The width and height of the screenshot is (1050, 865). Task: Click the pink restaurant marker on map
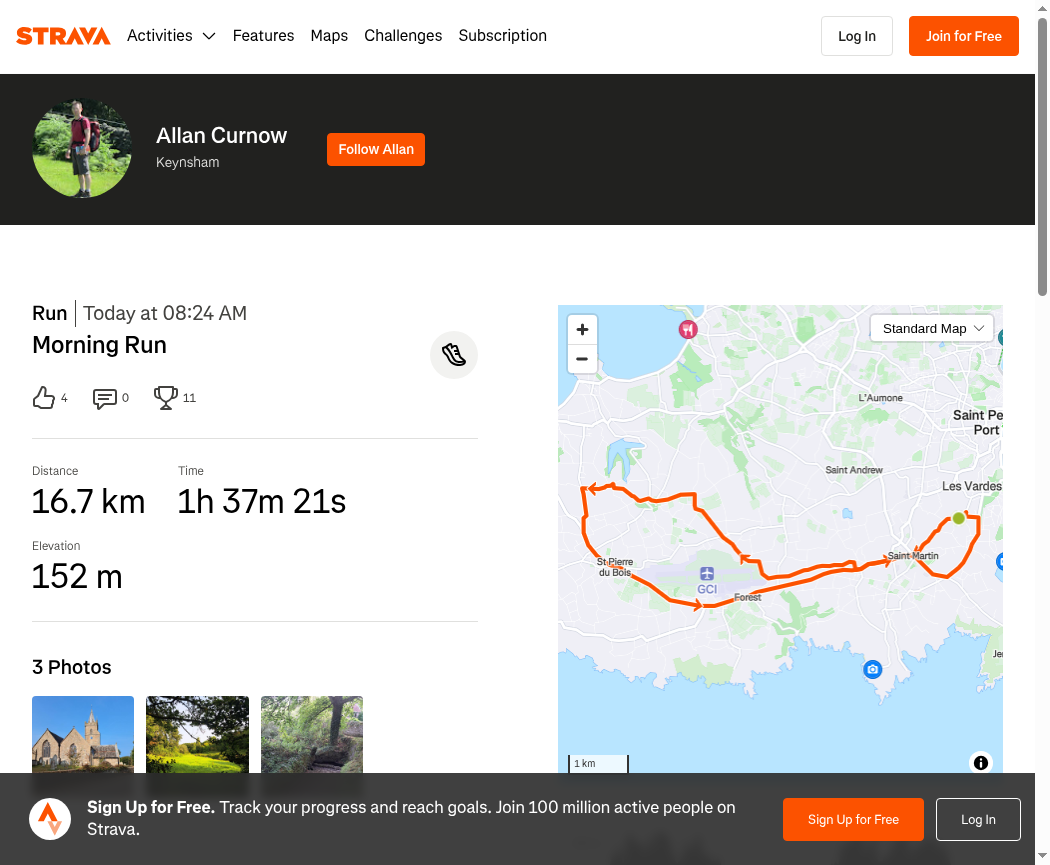point(688,329)
